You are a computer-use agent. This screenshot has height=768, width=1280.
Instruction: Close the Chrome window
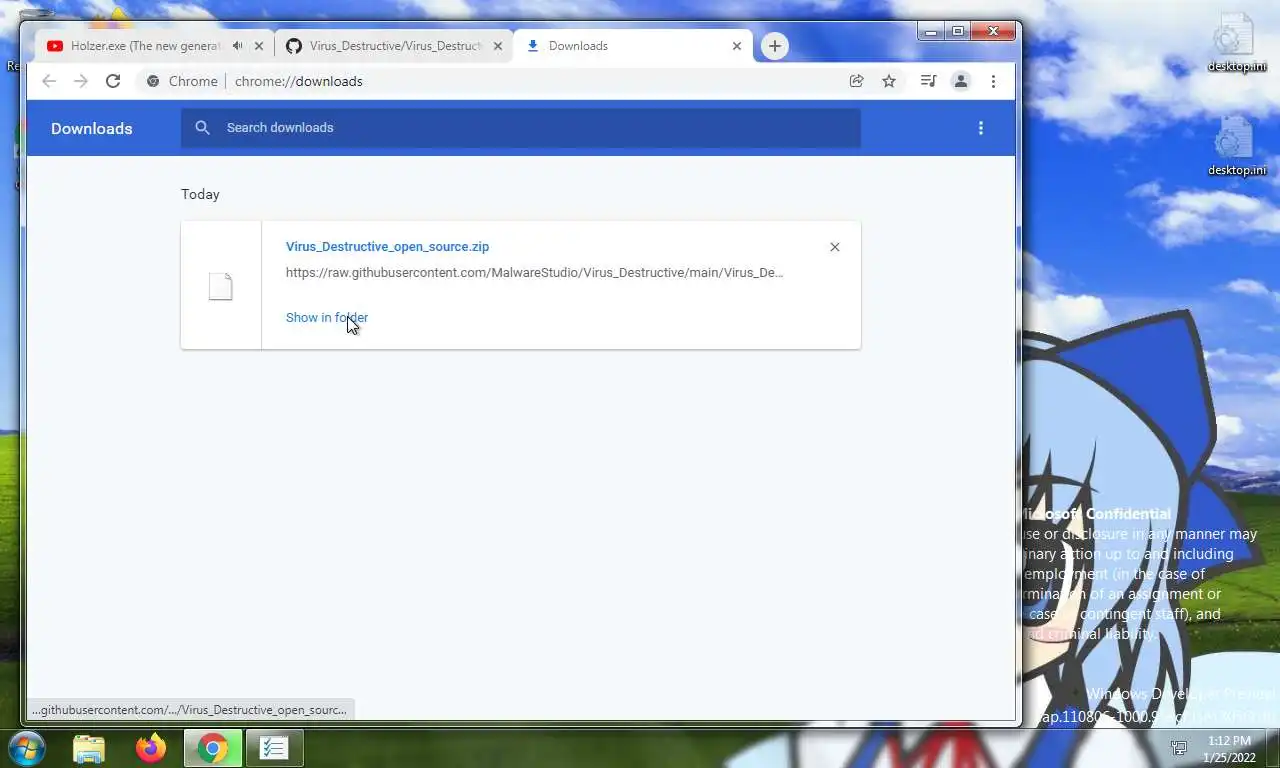(x=993, y=32)
